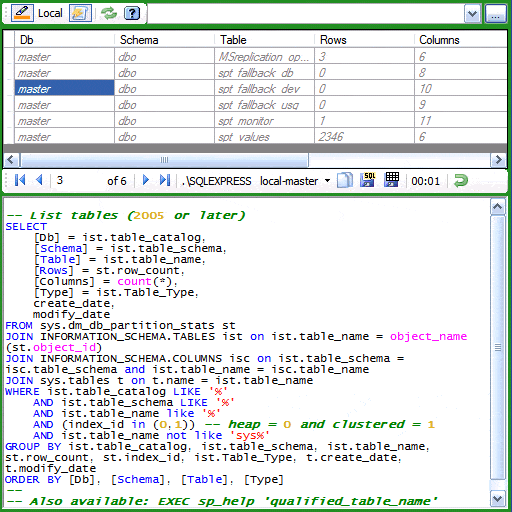
Task: Click the sys.dm_db_partition_stats text in FROM line
Action: coord(127,326)
